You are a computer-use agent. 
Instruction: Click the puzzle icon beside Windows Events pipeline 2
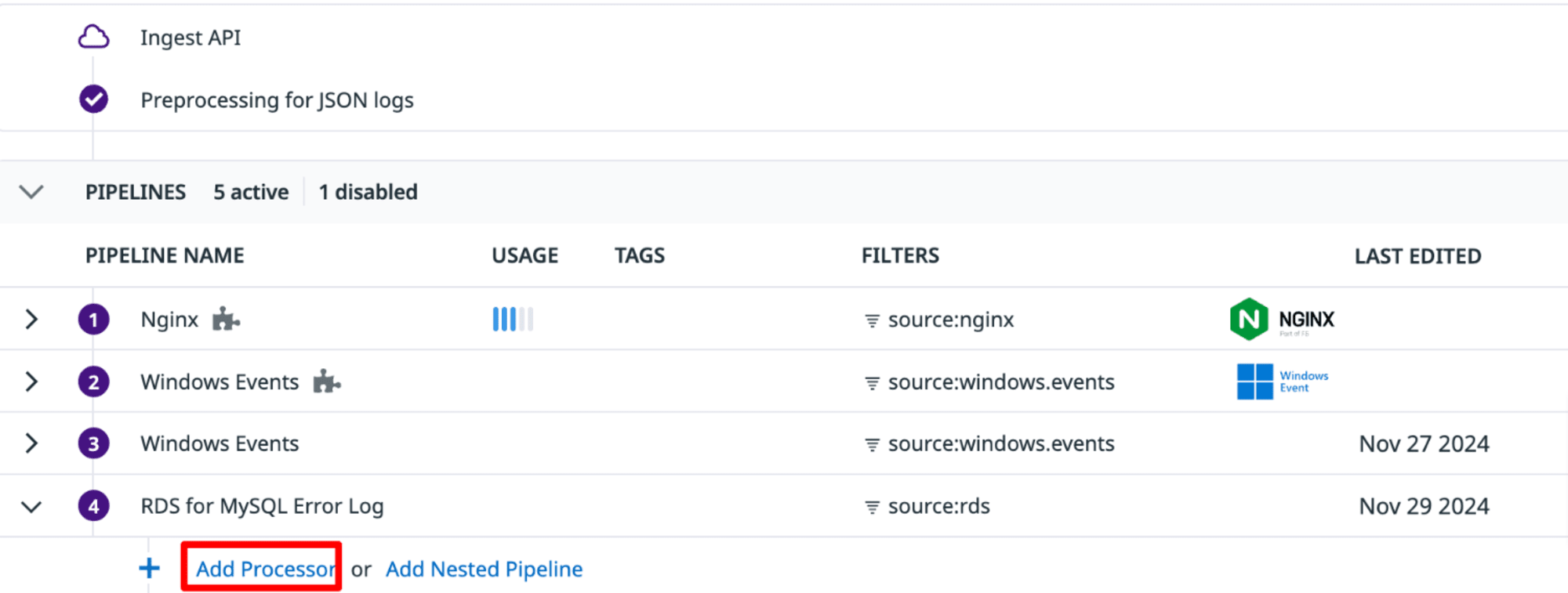(x=327, y=381)
